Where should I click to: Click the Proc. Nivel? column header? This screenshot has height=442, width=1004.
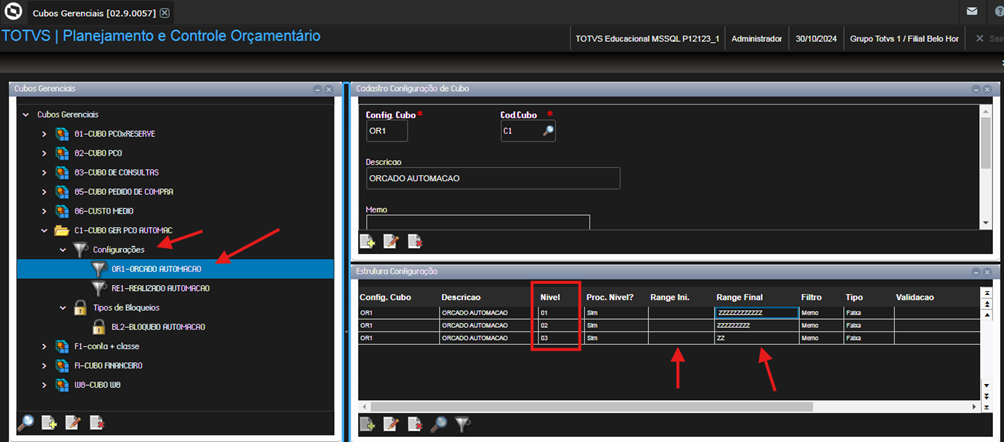[x=610, y=297]
